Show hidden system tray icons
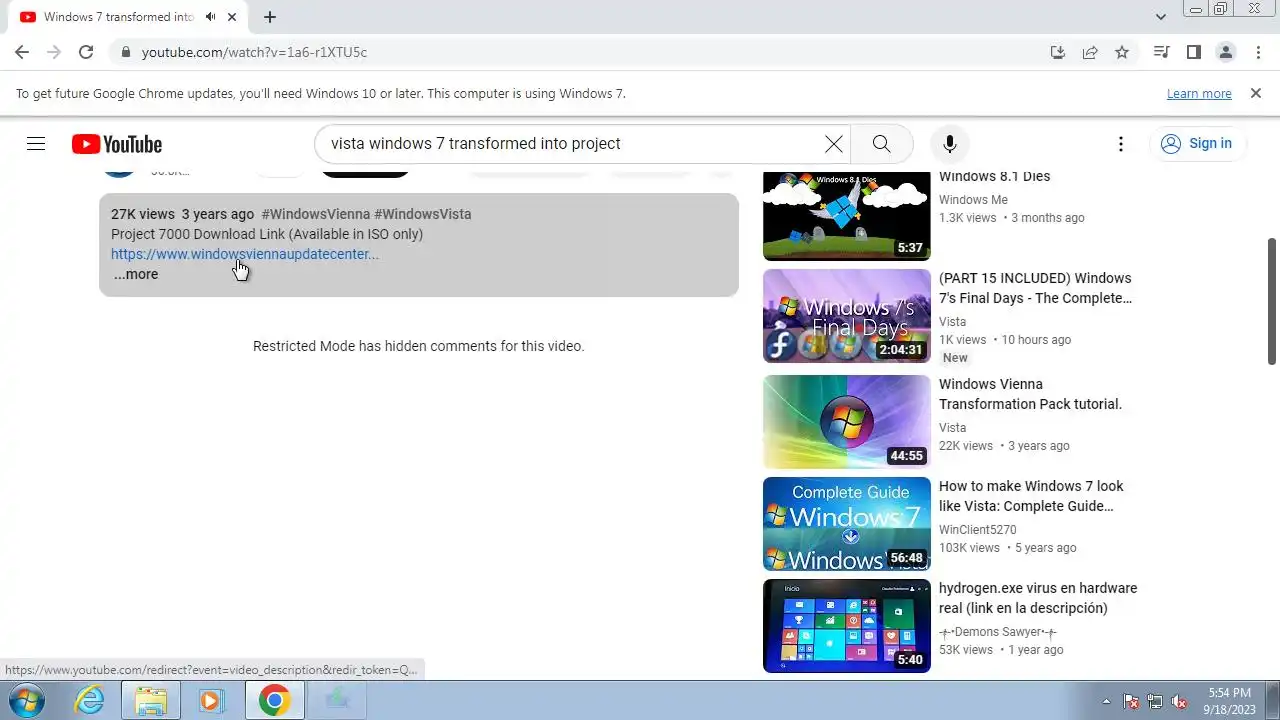1280x720 pixels. coord(1106,701)
